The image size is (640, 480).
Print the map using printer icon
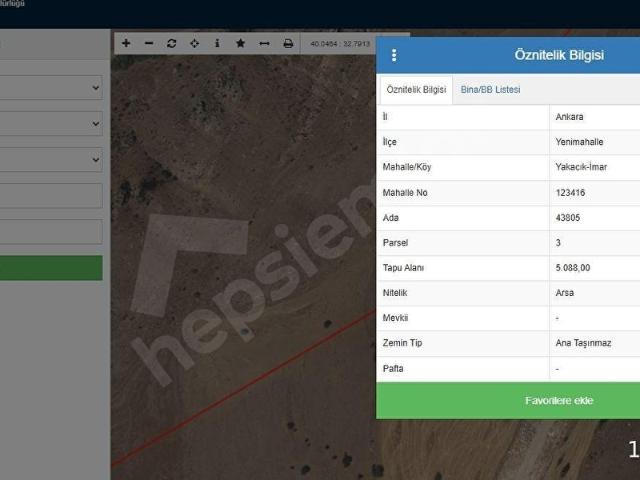tap(288, 43)
